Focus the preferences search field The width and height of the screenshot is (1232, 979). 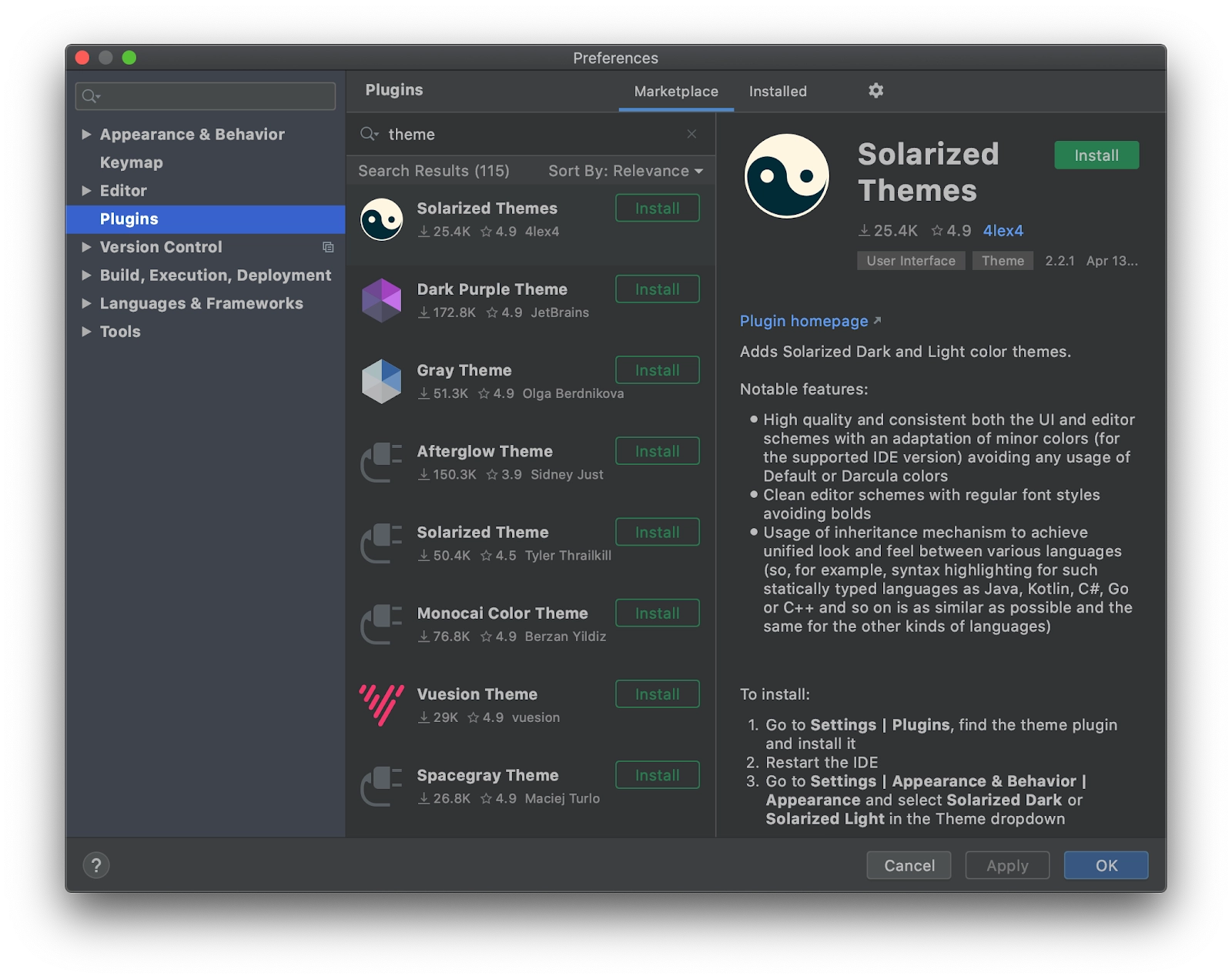pos(206,96)
